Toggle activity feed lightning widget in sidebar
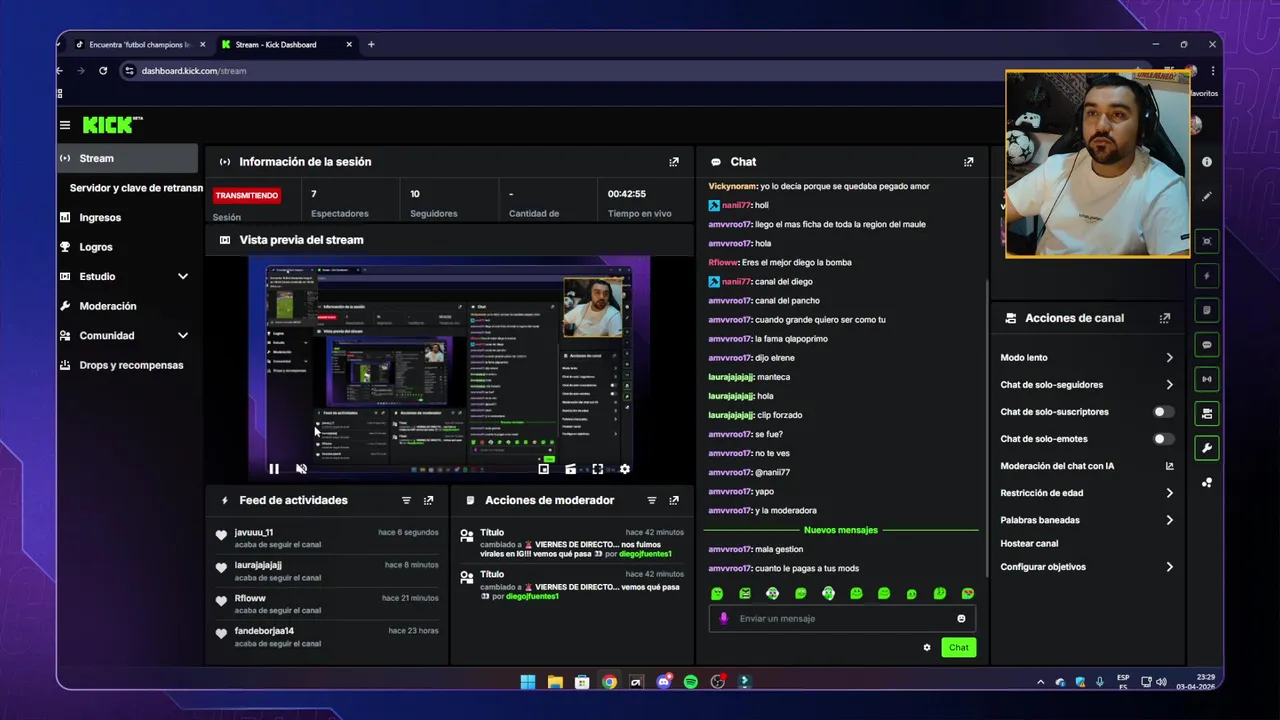Viewport: 1280px width, 720px height. coord(1207,276)
